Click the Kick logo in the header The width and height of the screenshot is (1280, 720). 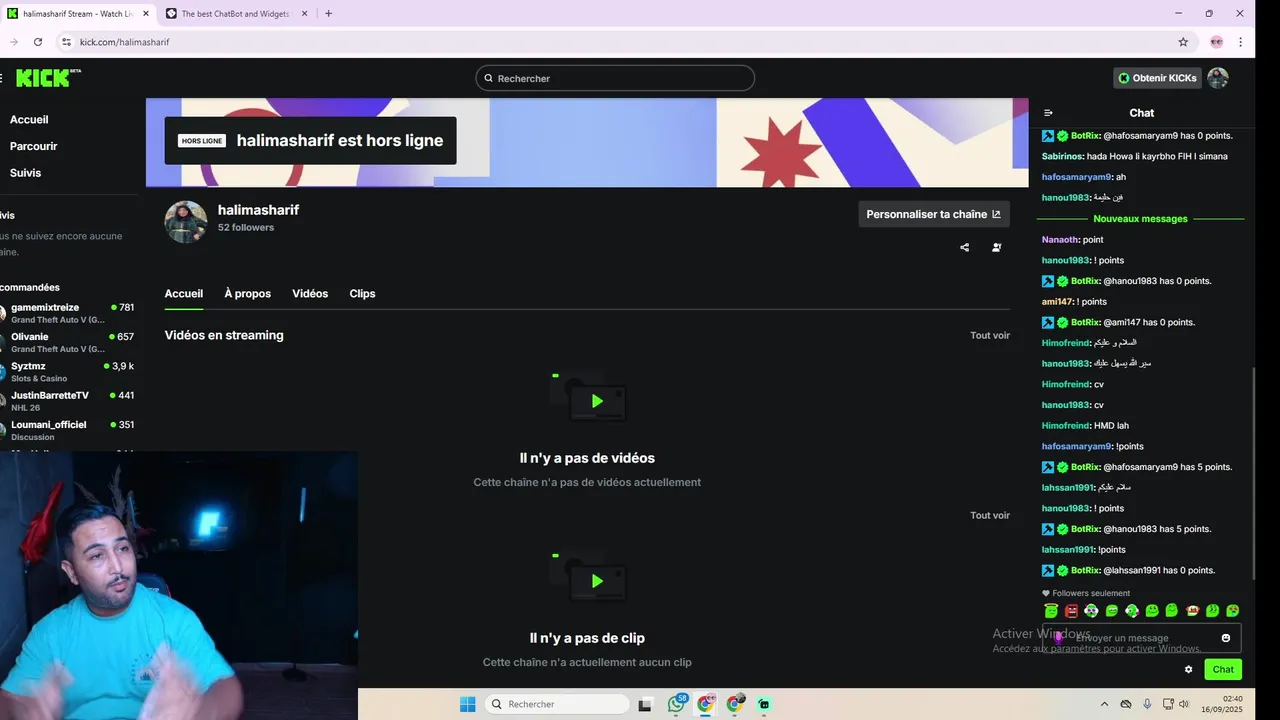click(48, 78)
